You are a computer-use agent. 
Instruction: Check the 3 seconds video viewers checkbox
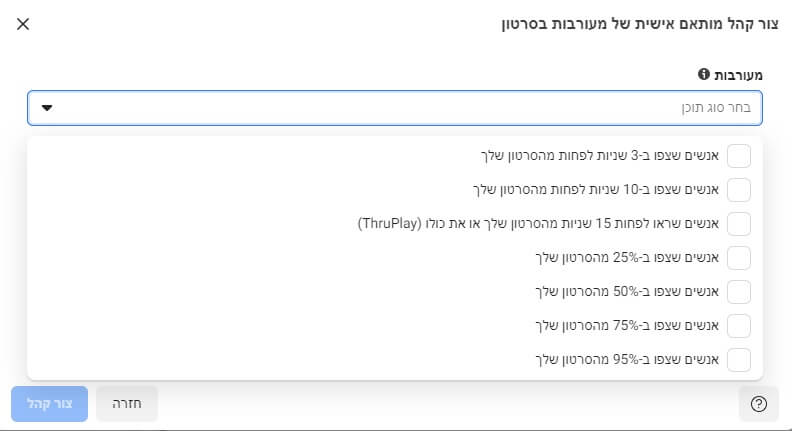(x=738, y=156)
